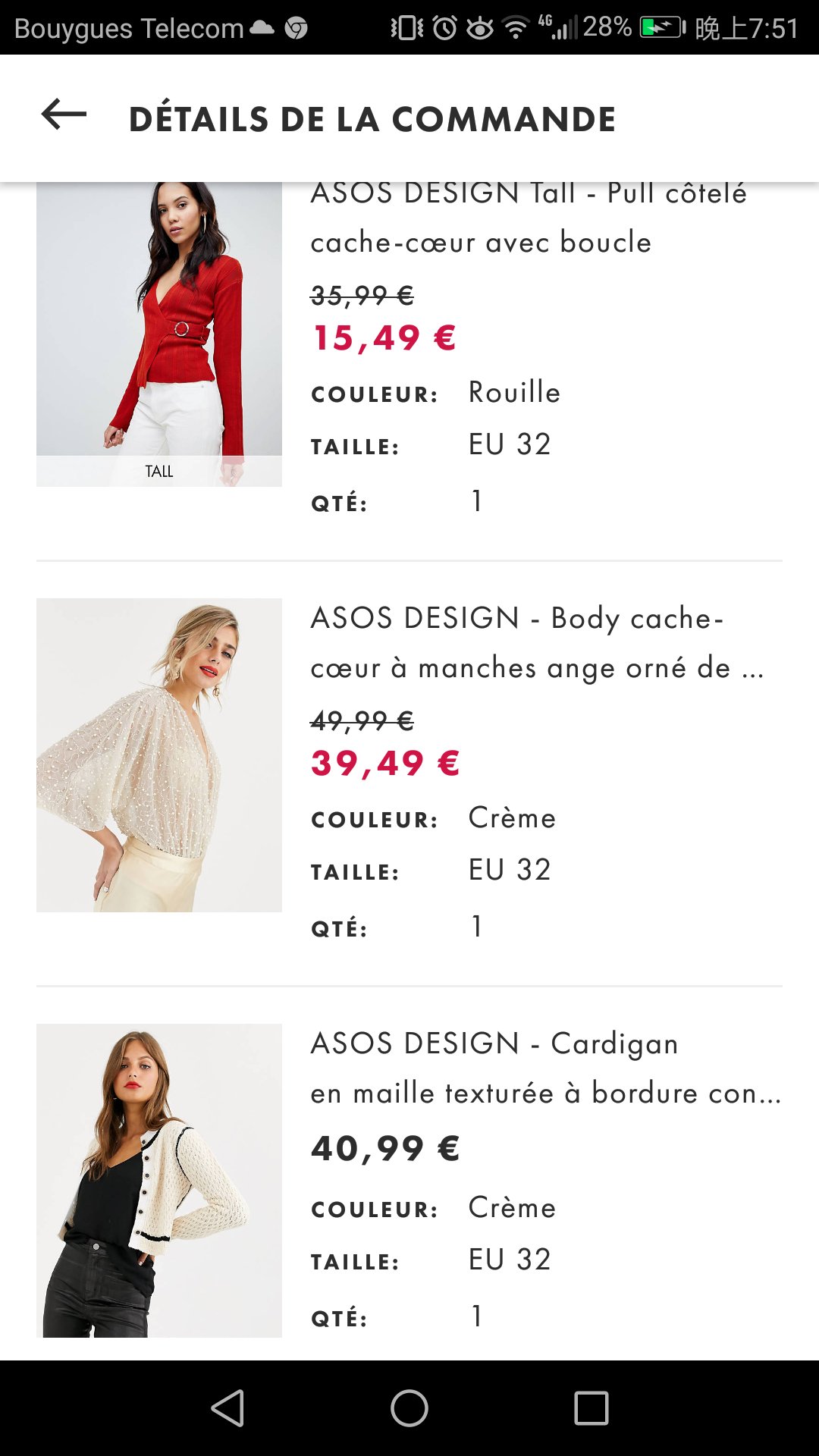Open ASOS DESIGN Tall Pull côtelé title
Screen dimensions: 819x1456
tap(529, 218)
